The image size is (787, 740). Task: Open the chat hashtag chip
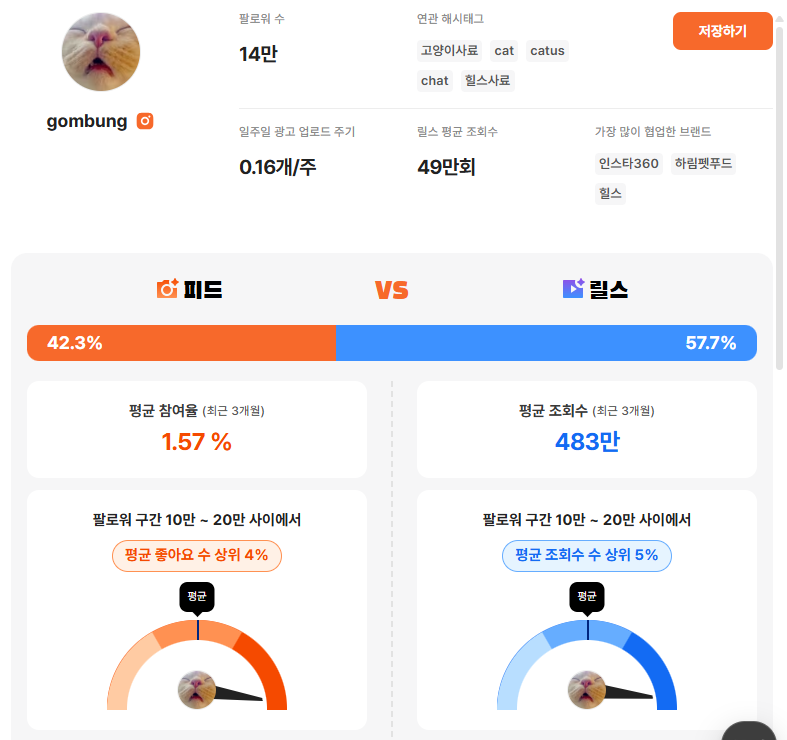point(435,81)
